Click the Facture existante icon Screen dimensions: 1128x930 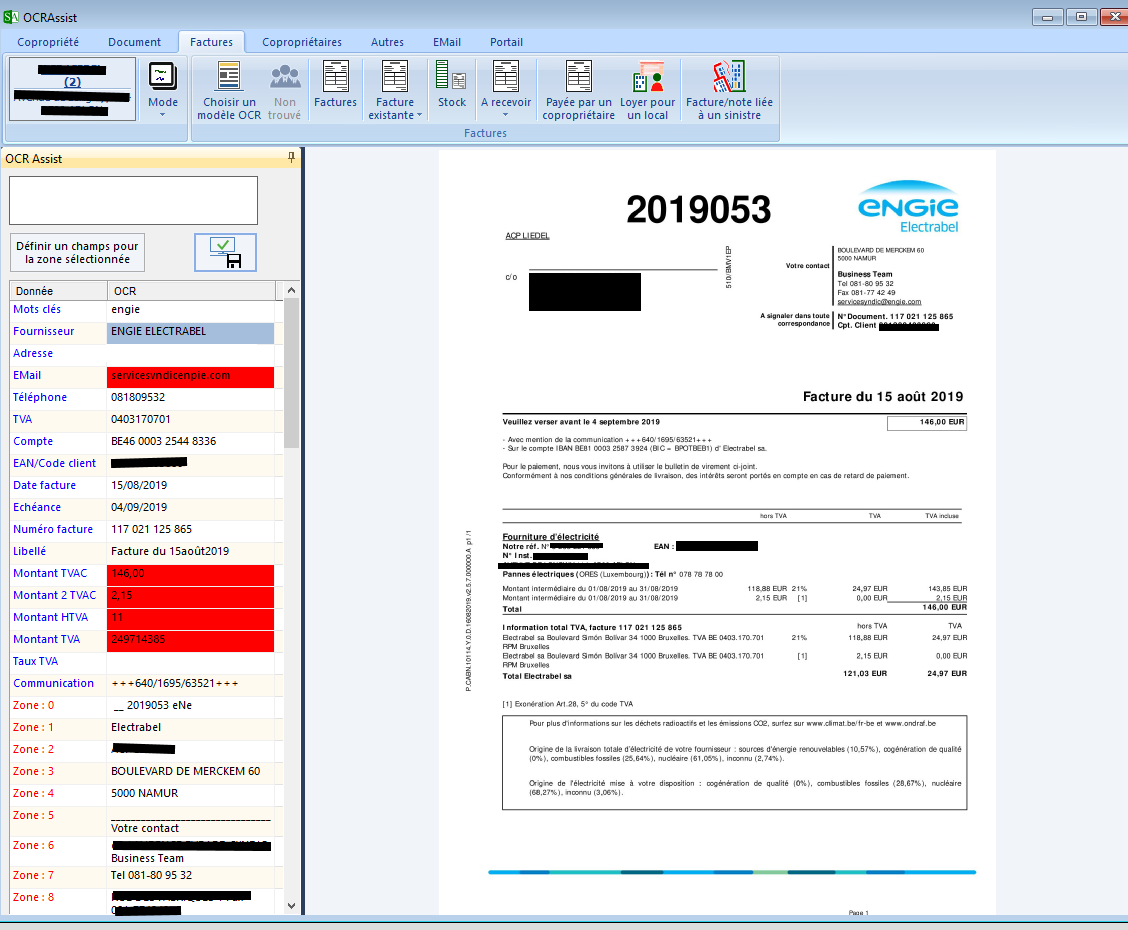(x=394, y=77)
